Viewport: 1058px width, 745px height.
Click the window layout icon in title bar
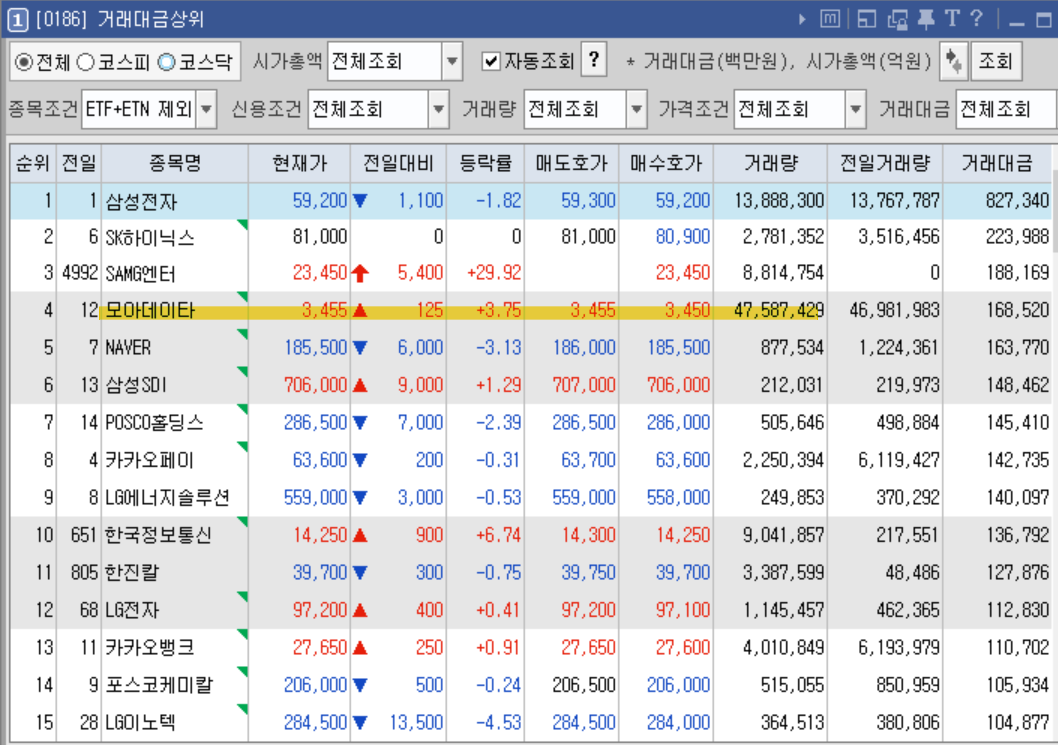click(866, 19)
